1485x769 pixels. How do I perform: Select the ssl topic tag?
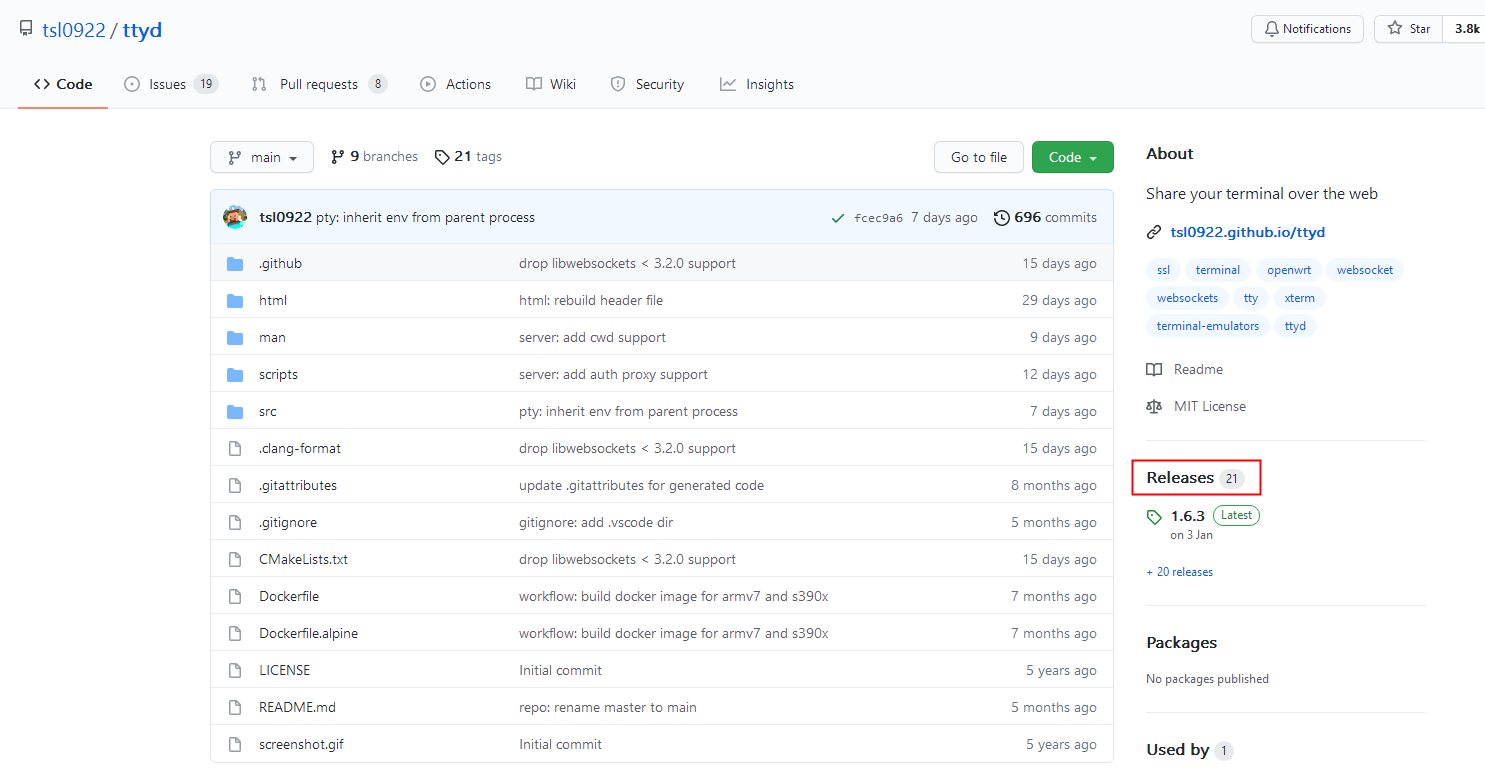point(1163,270)
